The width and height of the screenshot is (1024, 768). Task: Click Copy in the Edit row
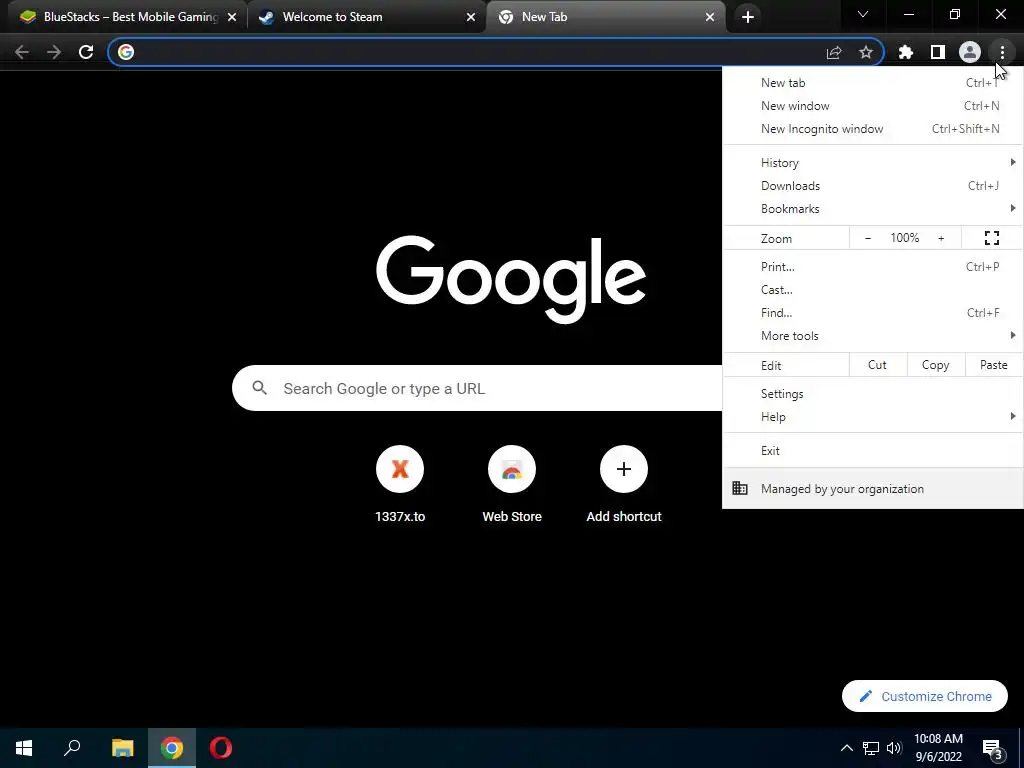point(936,365)
